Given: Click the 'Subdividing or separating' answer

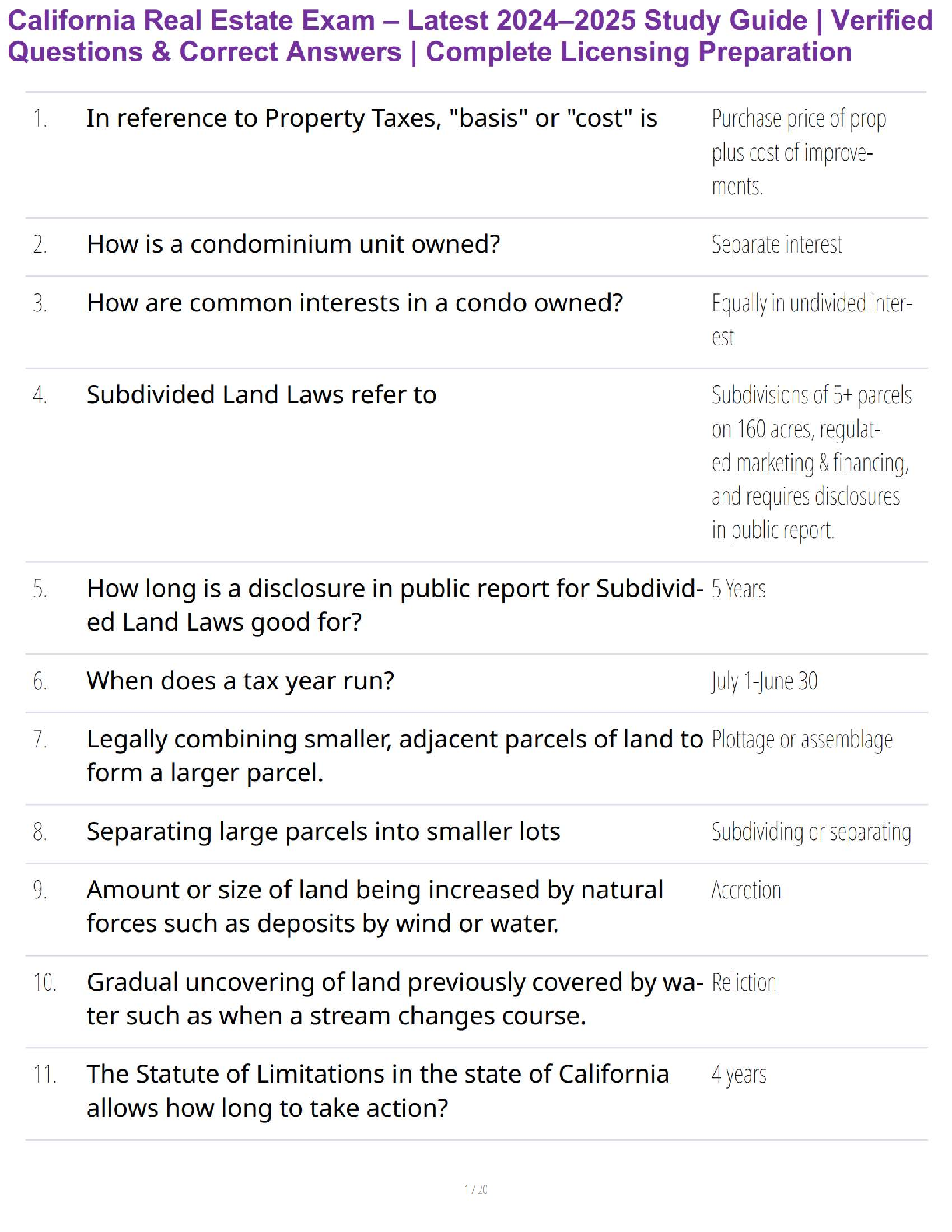Looking at the screenshot, I should 810,832.
